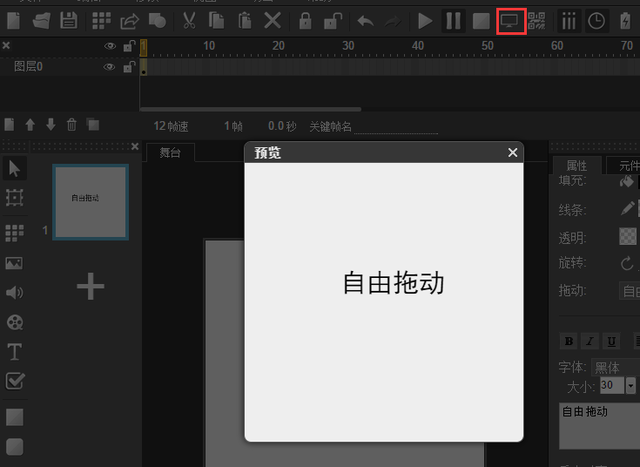640x467 pixels.
Task: Open the font size dropdown arrow
Action: tap(630, 385)
